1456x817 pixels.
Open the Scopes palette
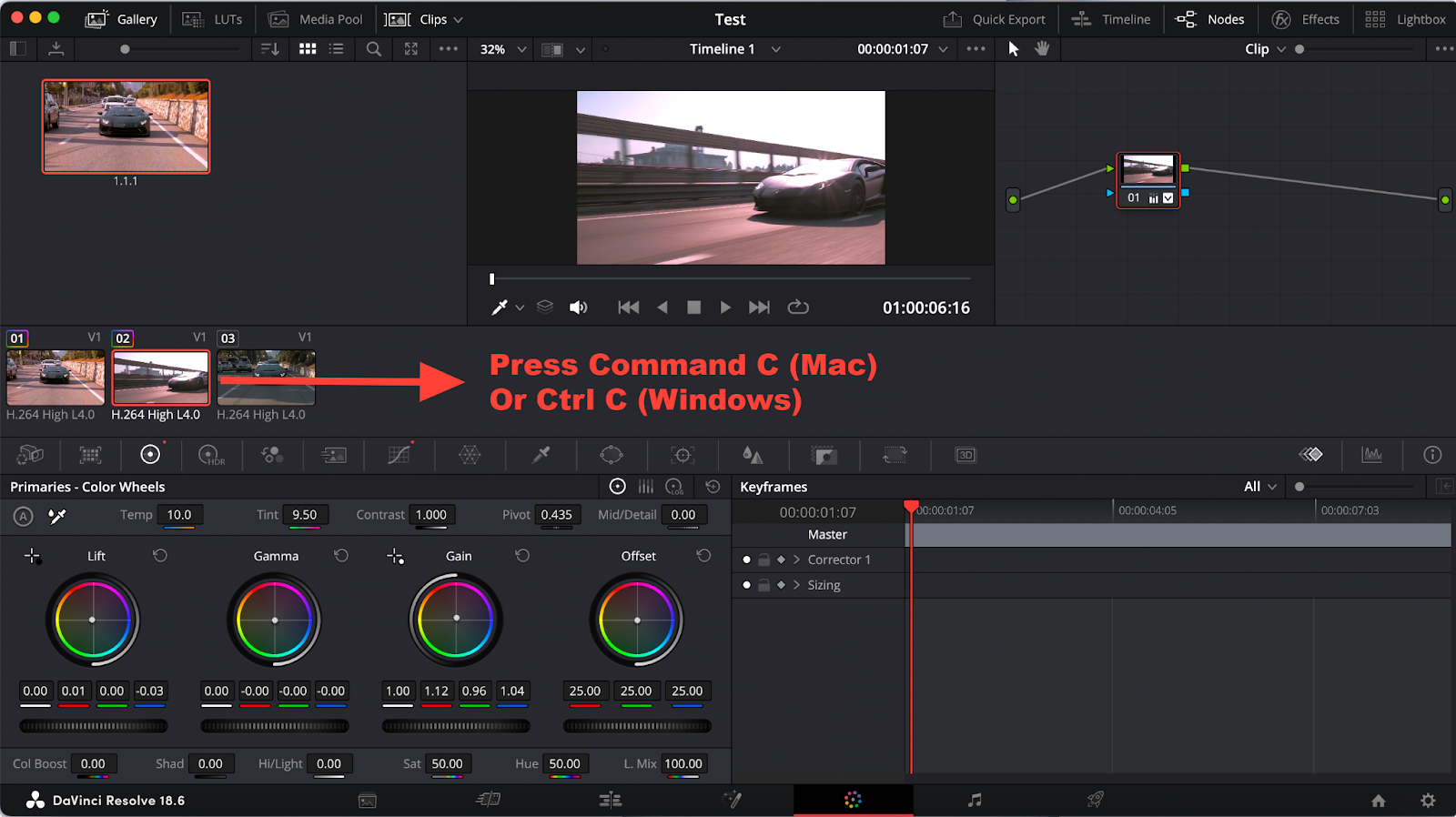pos(1371,455)
